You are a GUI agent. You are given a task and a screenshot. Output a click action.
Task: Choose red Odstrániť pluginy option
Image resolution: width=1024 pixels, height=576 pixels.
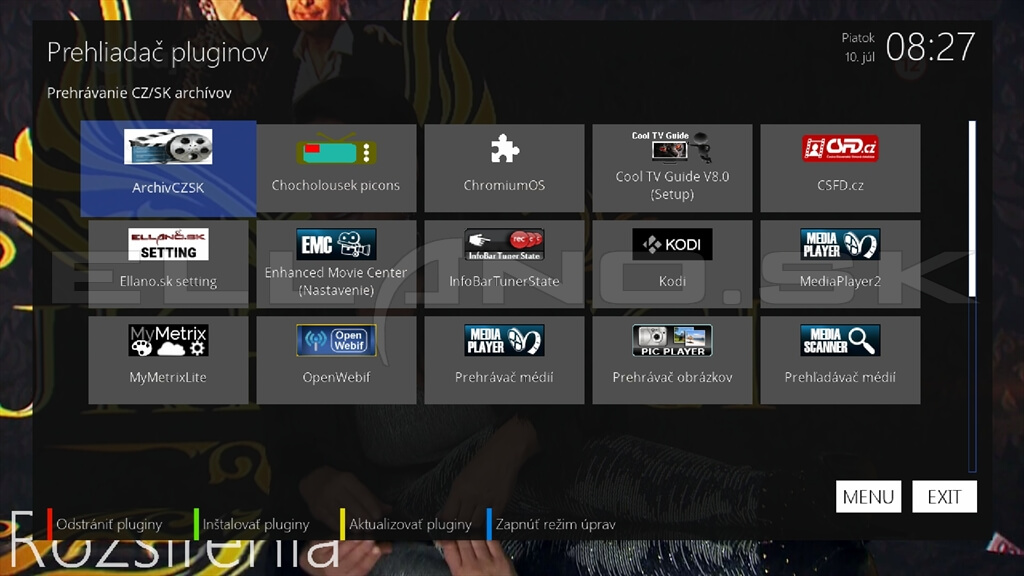tap(104, 524)
